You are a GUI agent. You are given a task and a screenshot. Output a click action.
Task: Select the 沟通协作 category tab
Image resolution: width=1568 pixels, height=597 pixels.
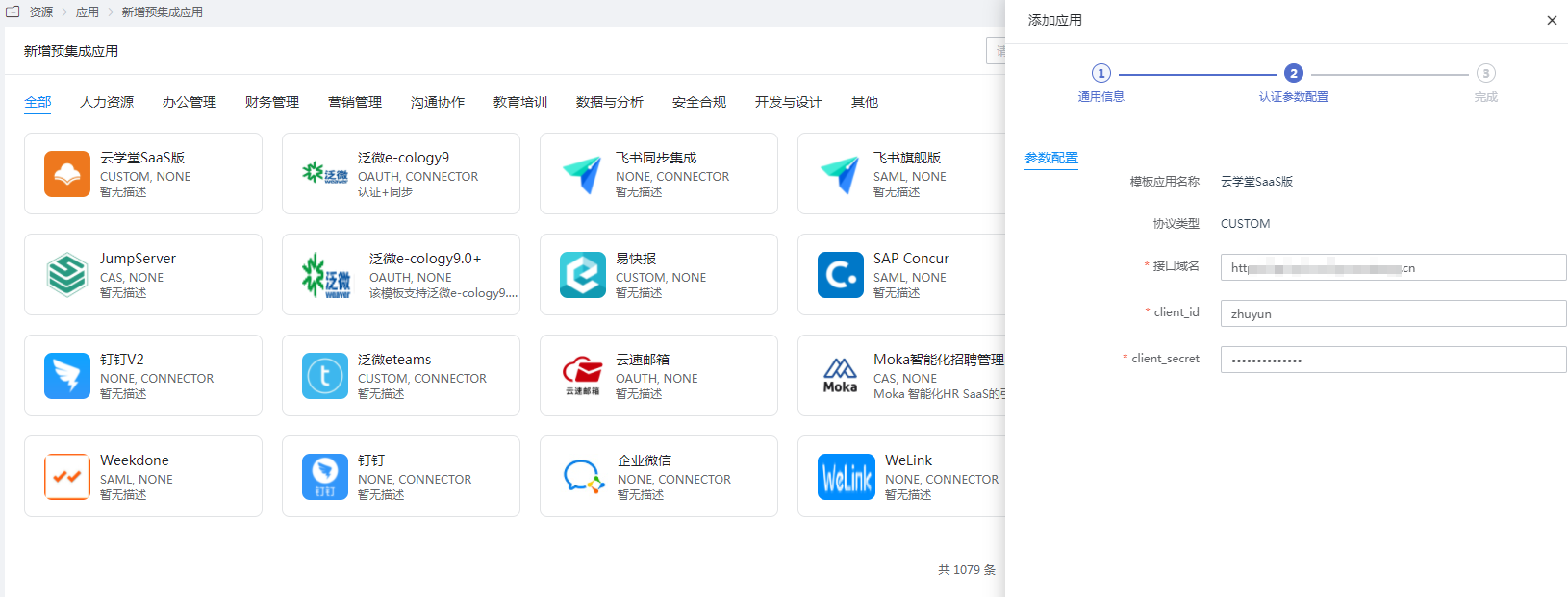(x=438, y=102)
